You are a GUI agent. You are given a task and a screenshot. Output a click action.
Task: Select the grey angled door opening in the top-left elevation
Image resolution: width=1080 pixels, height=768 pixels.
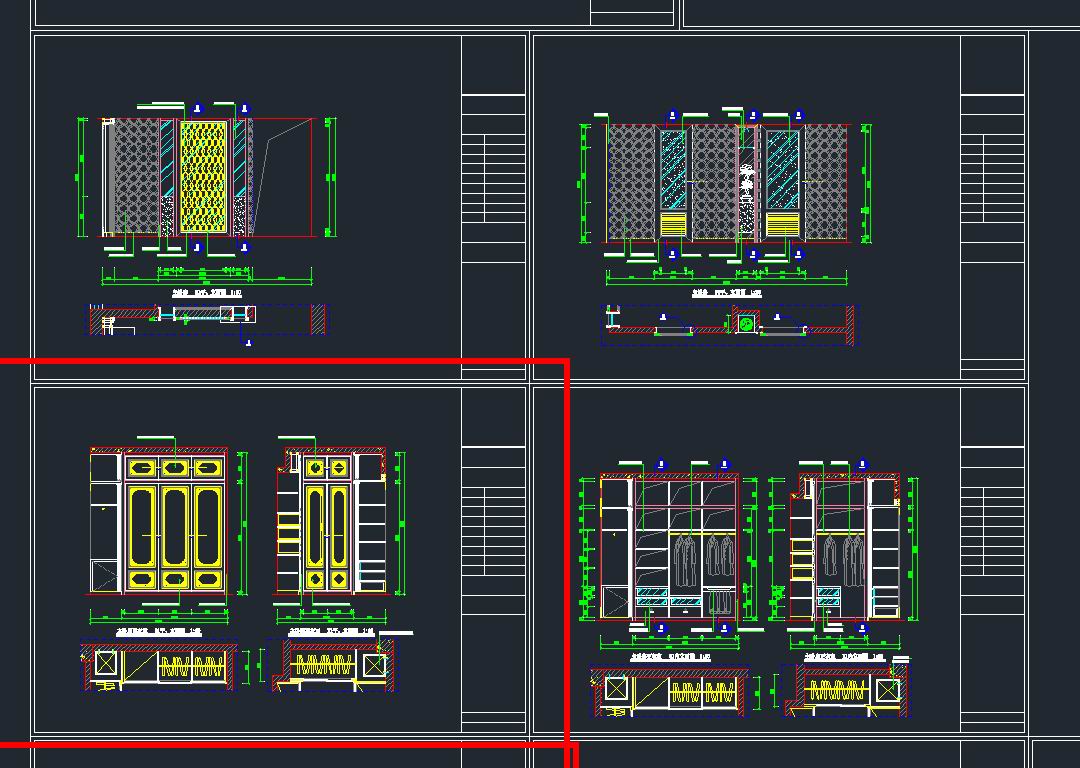pos(282,177)
